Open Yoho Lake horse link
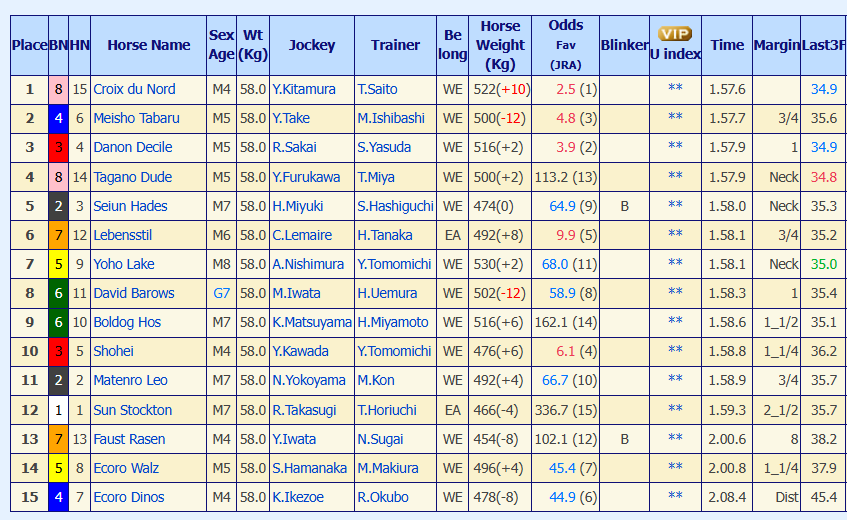 pos(124,265)
